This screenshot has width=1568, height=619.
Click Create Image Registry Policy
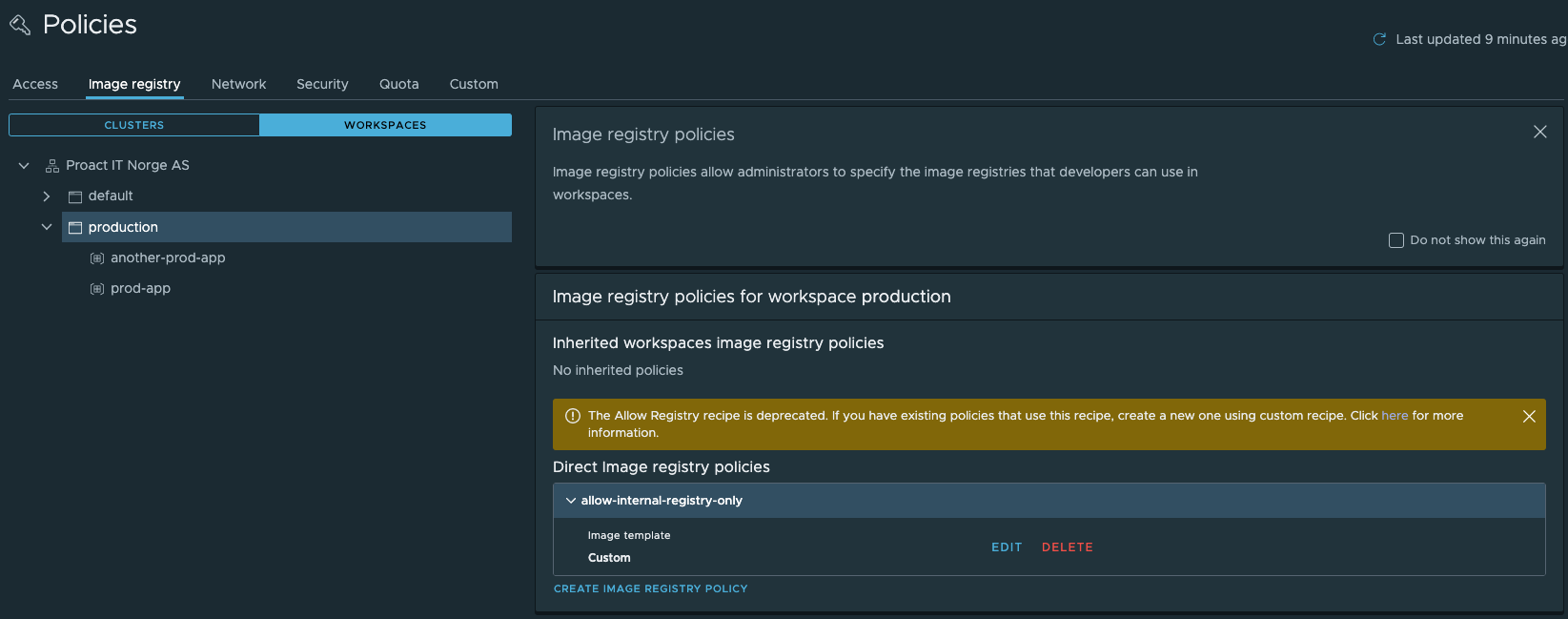(651, 589)
